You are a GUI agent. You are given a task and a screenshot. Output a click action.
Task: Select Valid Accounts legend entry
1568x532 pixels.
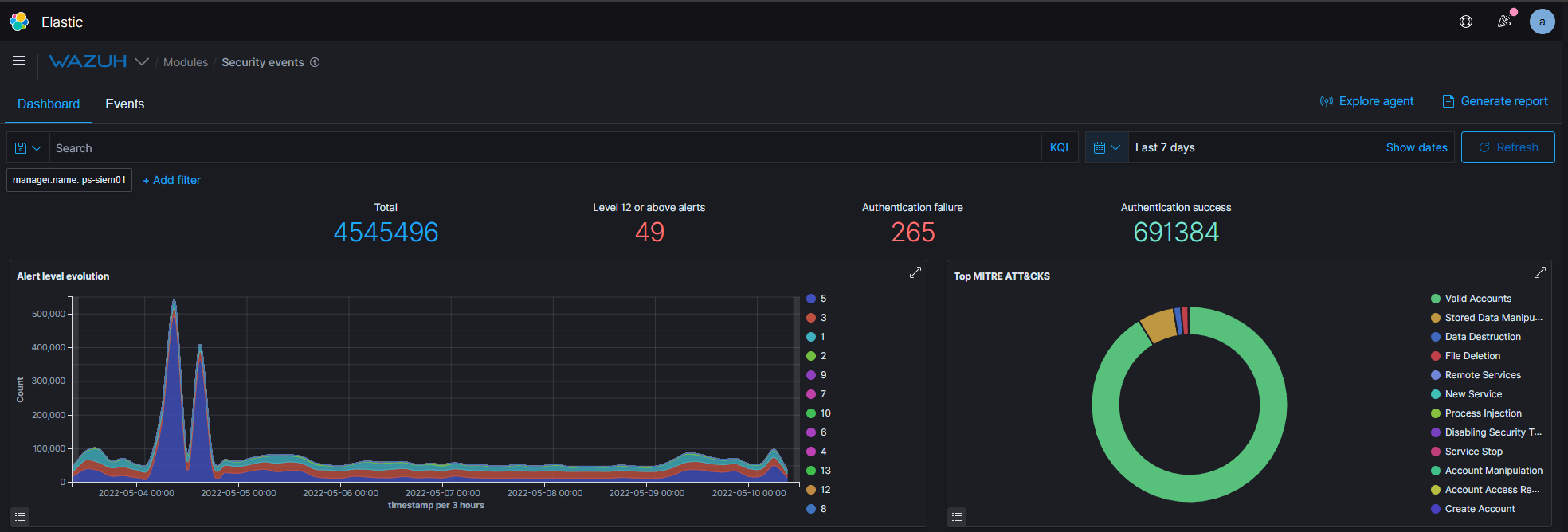click(1472, 299)
